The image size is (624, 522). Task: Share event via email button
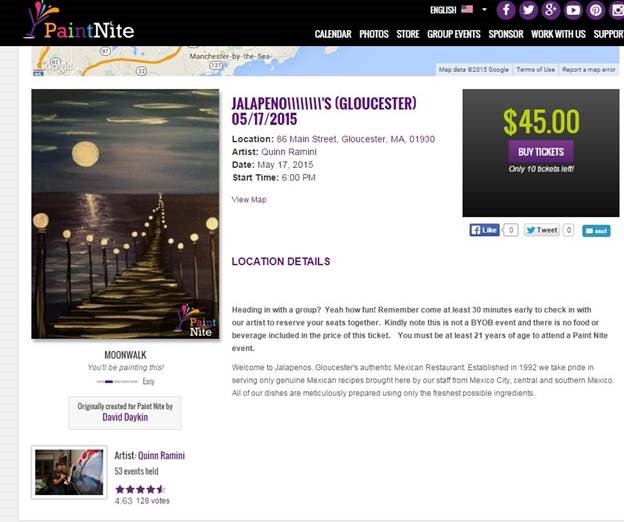[x=596, y=231]
